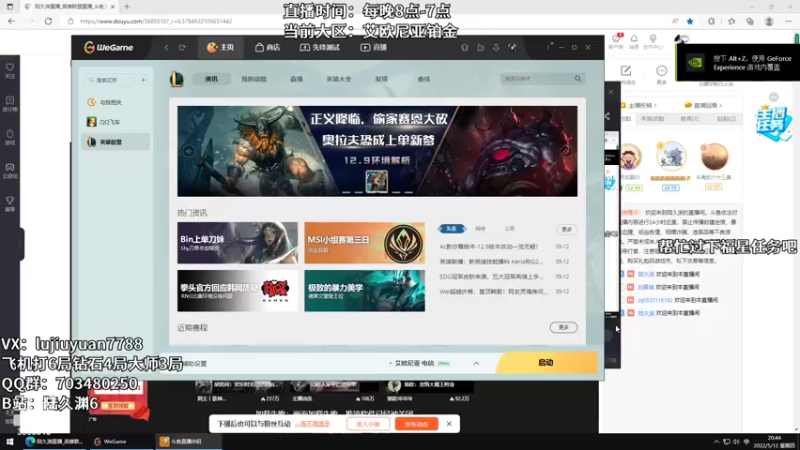Switch to the 我的战绩 tab

[254, 79]
